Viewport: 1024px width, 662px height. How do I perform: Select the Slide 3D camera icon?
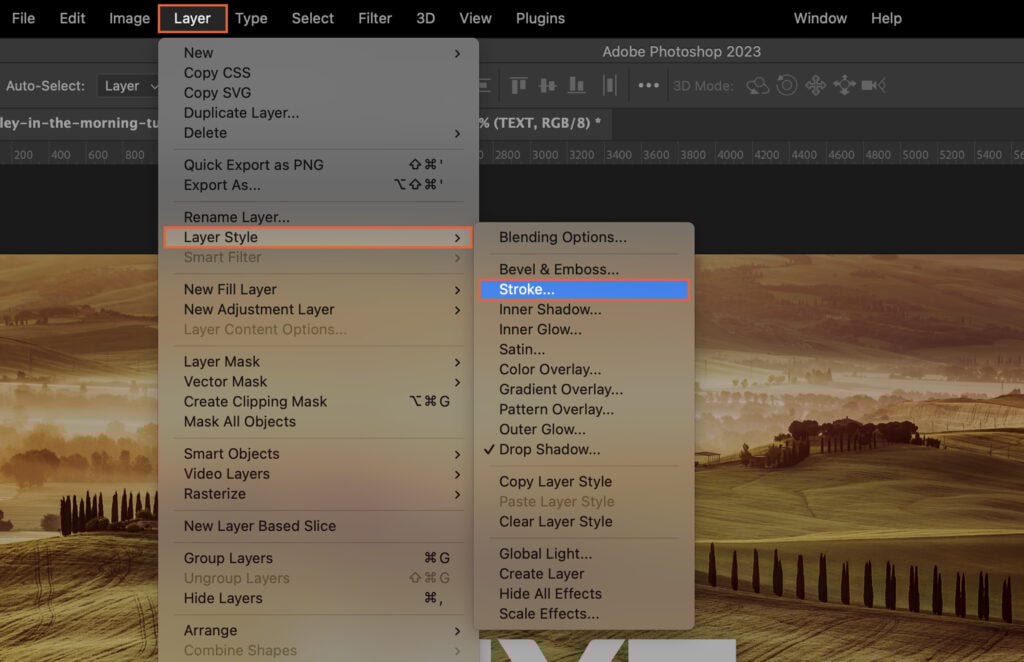click(844, 86)
